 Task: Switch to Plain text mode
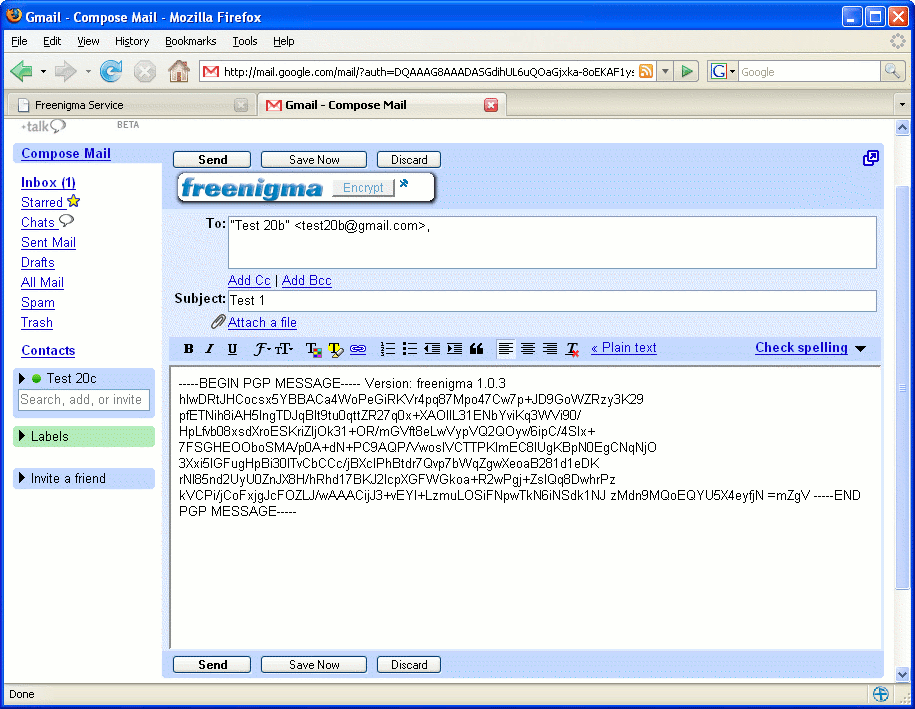(x=623, y=348)
